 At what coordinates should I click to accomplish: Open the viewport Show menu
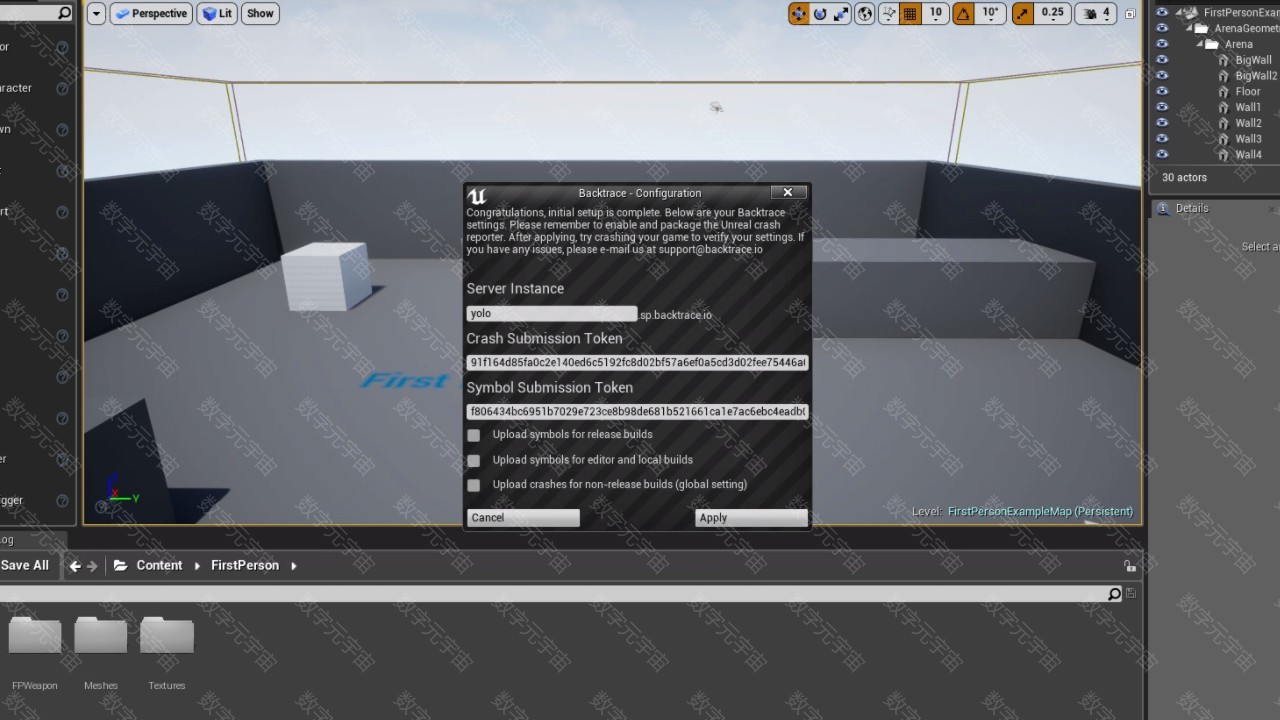pos(260,13)
